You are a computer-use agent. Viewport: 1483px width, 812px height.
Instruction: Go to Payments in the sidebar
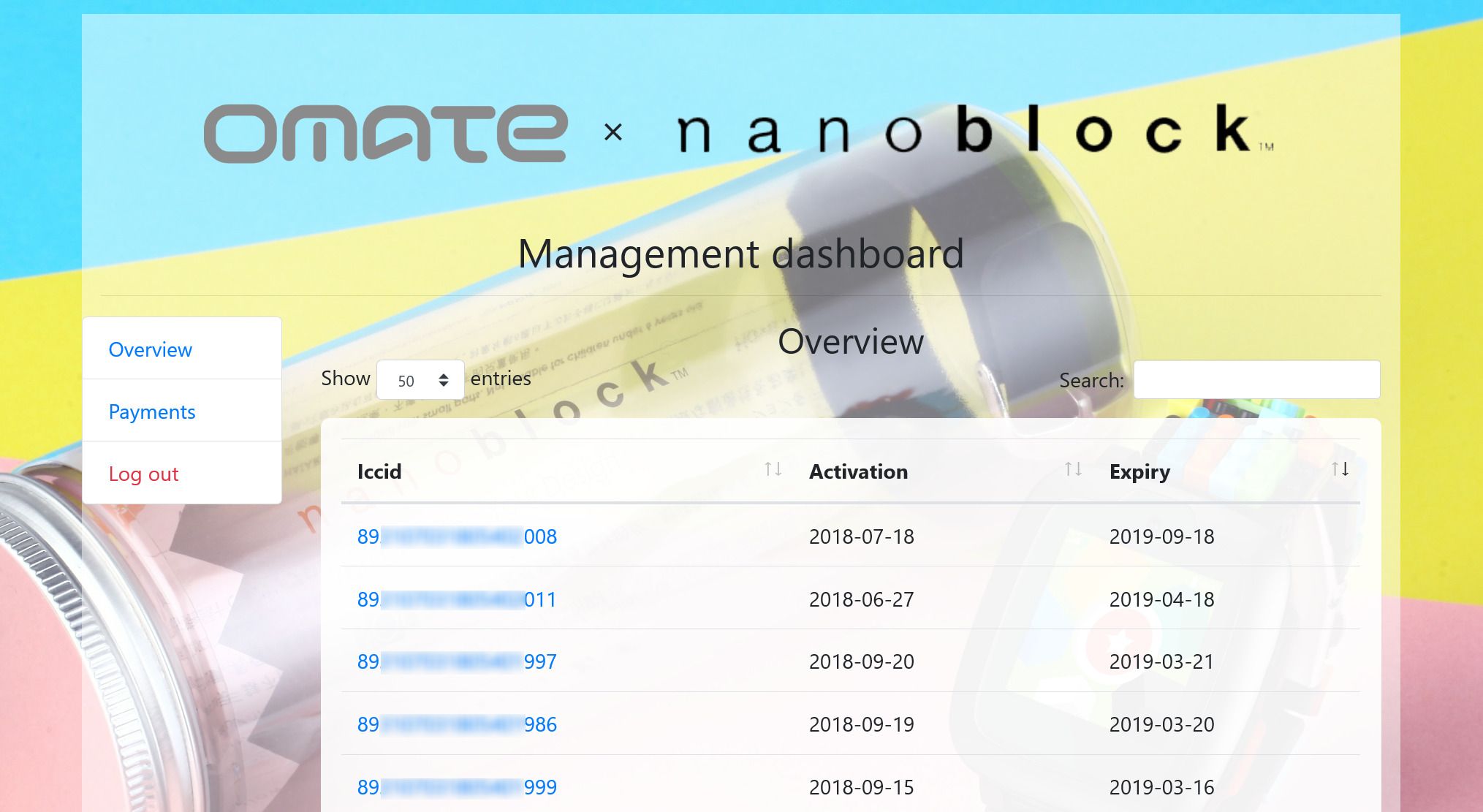(152, 411)
